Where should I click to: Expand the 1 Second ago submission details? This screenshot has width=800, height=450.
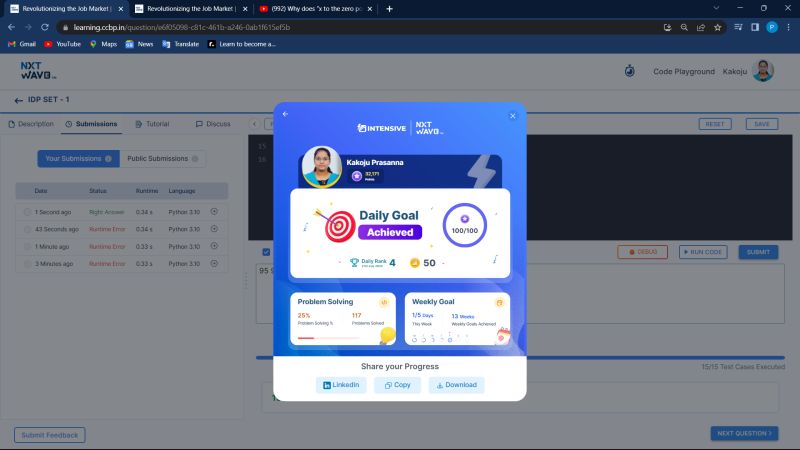tap(214, 211)
